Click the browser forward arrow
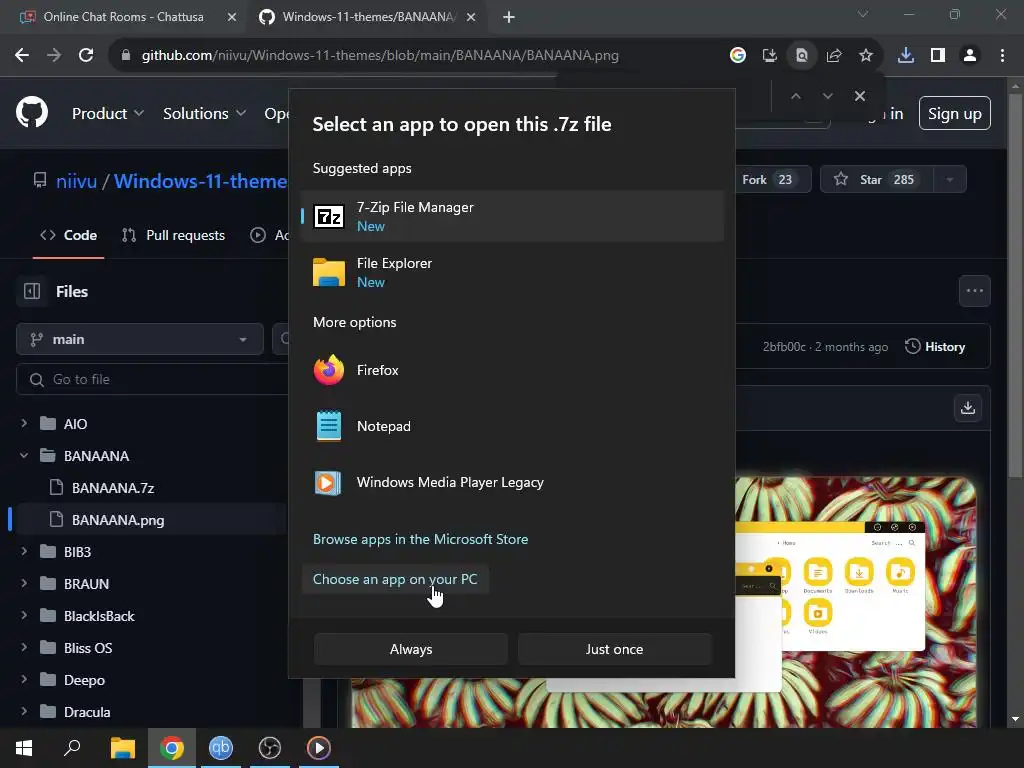The height and width of the screenshot is (768, 1024). [54, 56]
